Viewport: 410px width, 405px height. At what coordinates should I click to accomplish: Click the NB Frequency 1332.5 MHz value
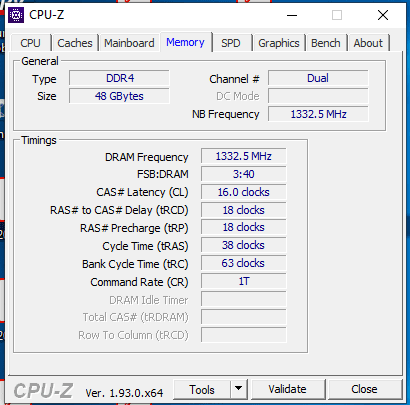coord(318,114)
